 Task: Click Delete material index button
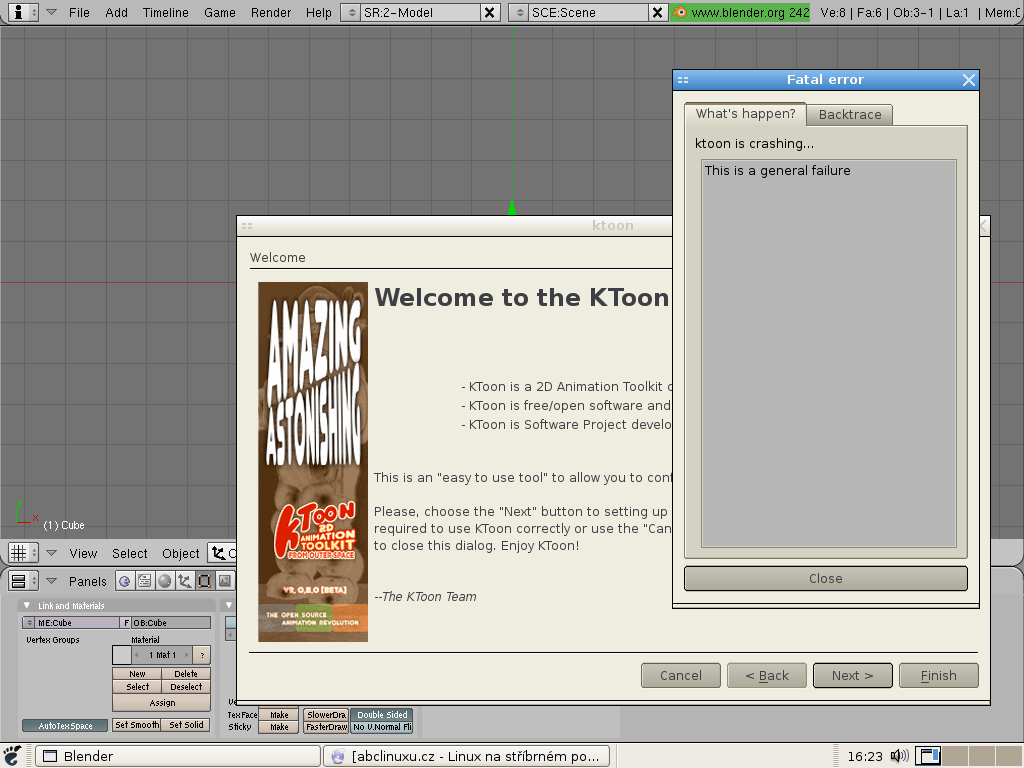coord(186,674)
